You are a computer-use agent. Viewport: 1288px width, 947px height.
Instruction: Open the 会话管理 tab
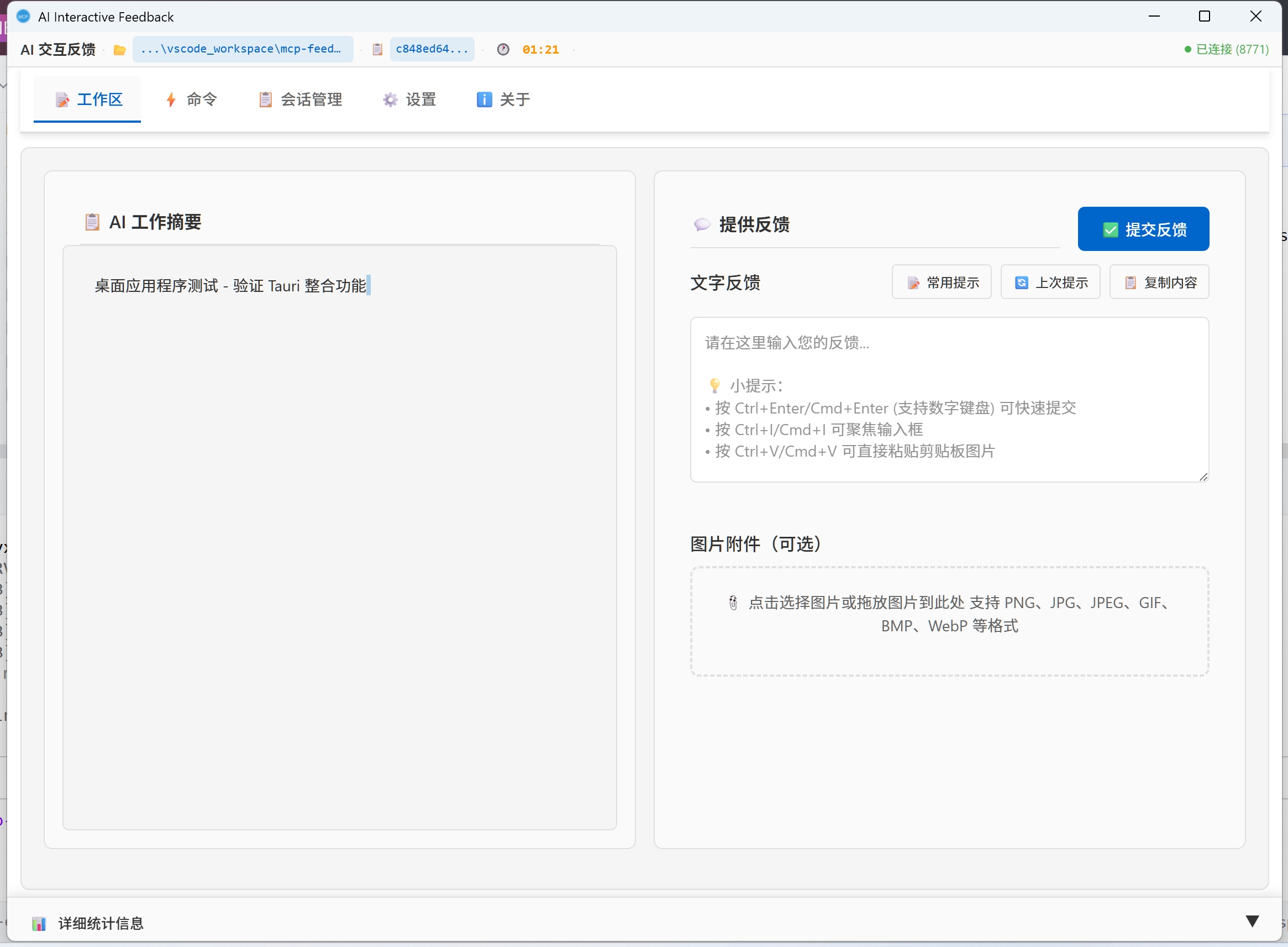[300, 99]
